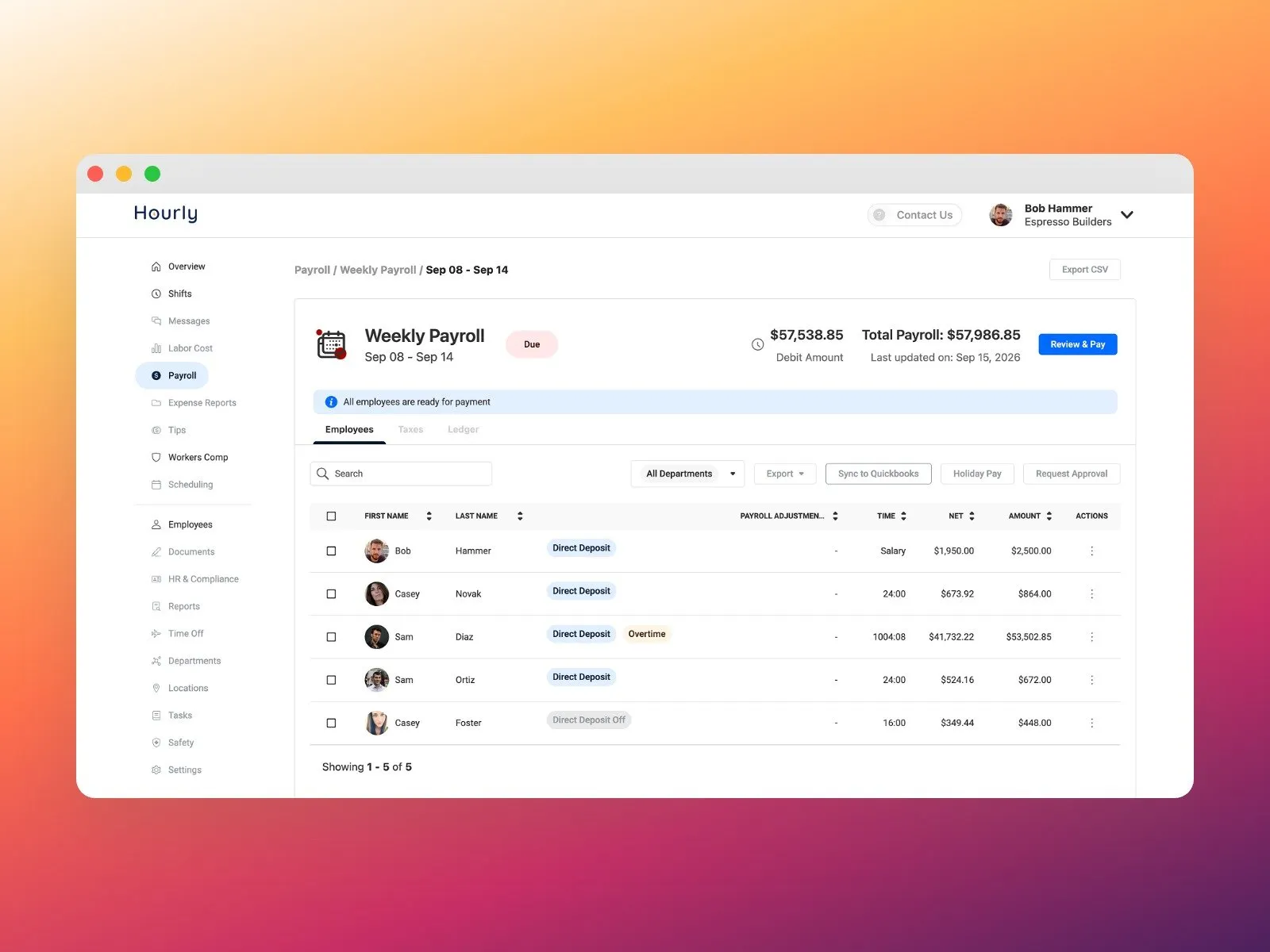
Task: Open the All Departments dropdown
Action: [687, 474]
